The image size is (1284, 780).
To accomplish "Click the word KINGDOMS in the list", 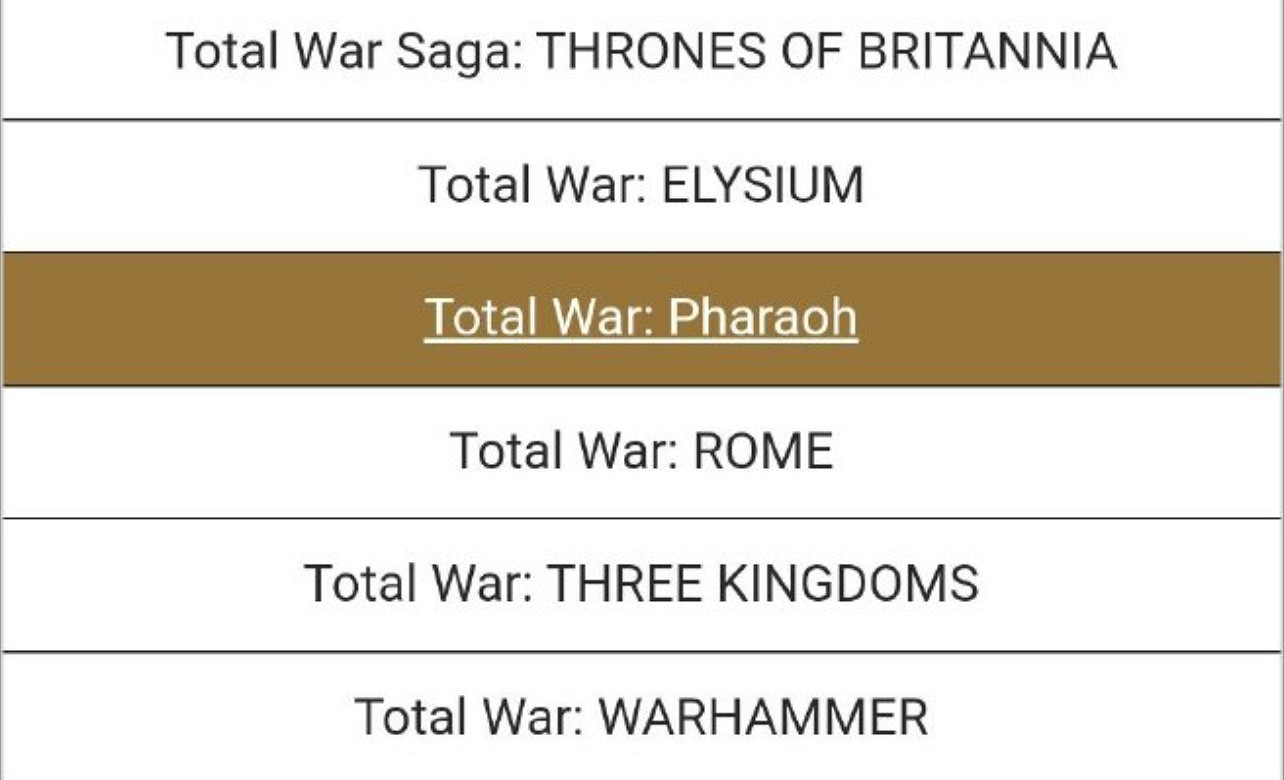I will (848, 583).
